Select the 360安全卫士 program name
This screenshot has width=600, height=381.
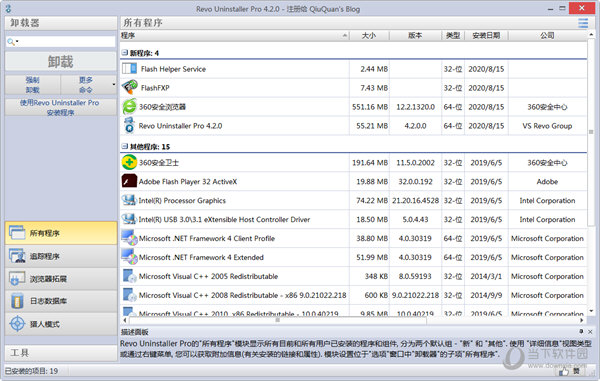[159, 163]
